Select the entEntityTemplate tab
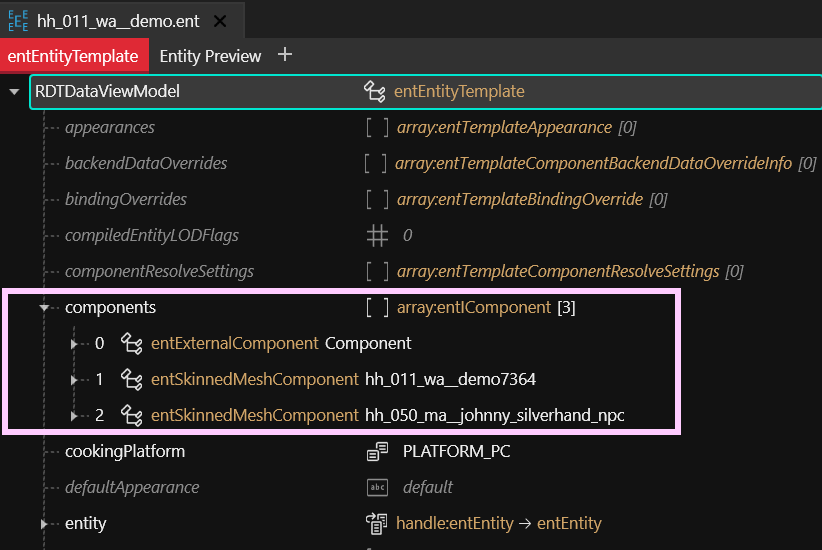The image size is (822, 550). [x=75, y=56]
